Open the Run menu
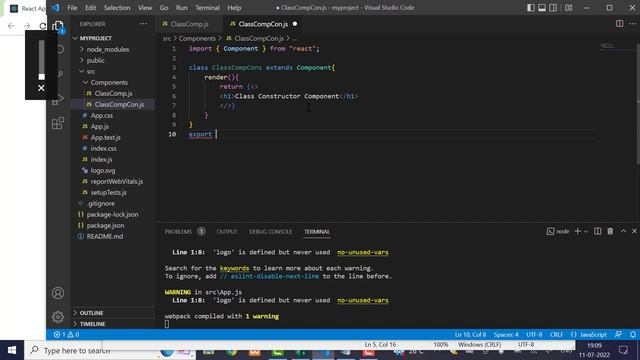The width and height of the screenshot is (640, 360). click(182, 8)
